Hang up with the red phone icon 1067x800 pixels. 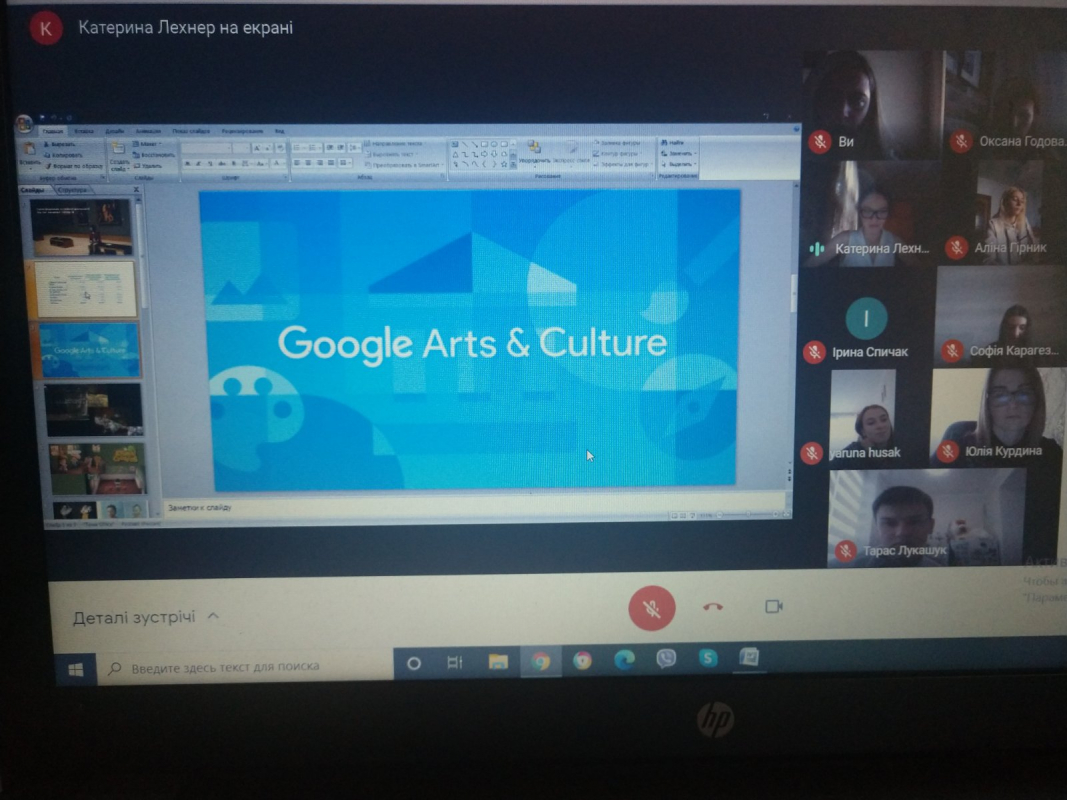pyautogui.click(x=712, y=607)
